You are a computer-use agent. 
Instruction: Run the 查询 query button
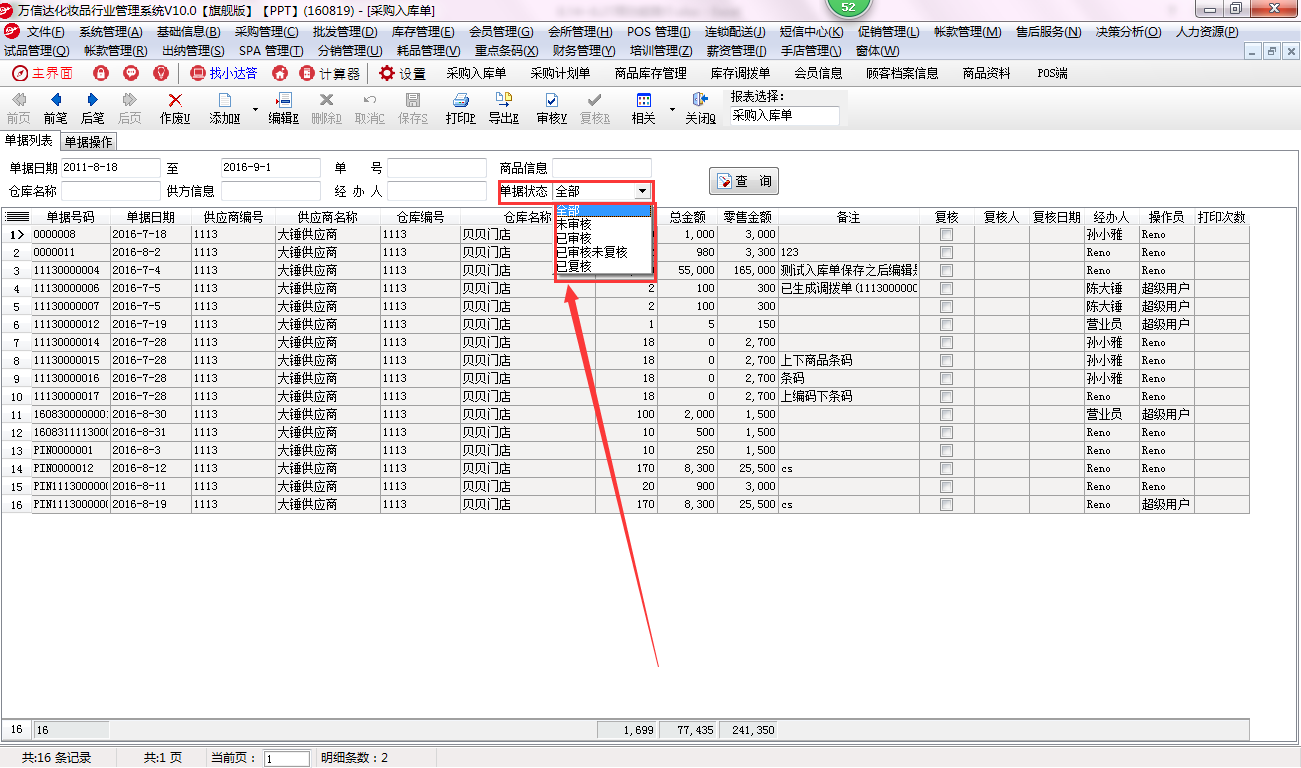[744, 181]
